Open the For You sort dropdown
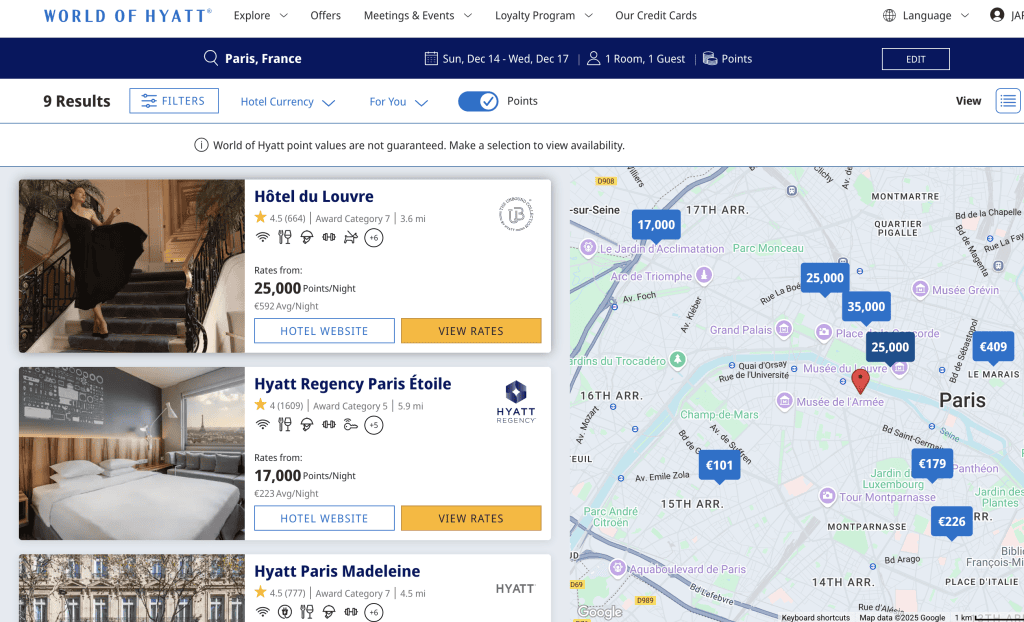 [398, 102]
